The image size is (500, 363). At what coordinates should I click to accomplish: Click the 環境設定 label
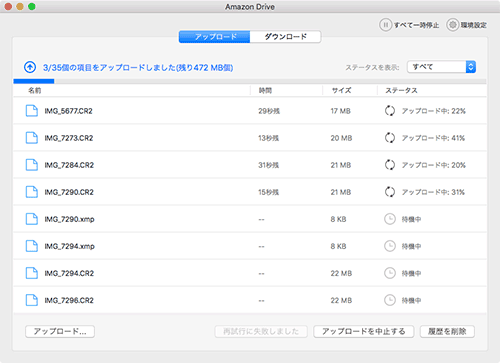(474, 25)
